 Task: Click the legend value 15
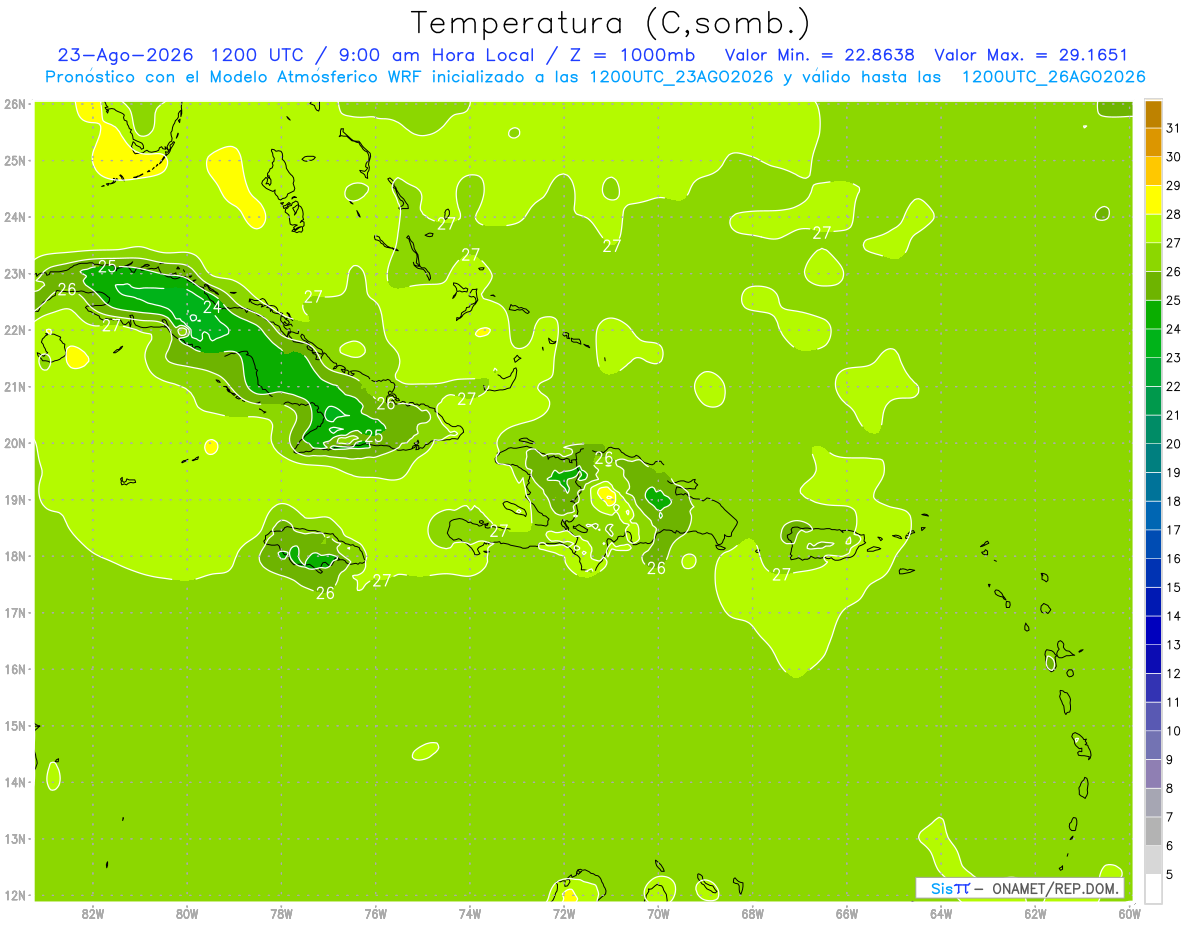1173,587
